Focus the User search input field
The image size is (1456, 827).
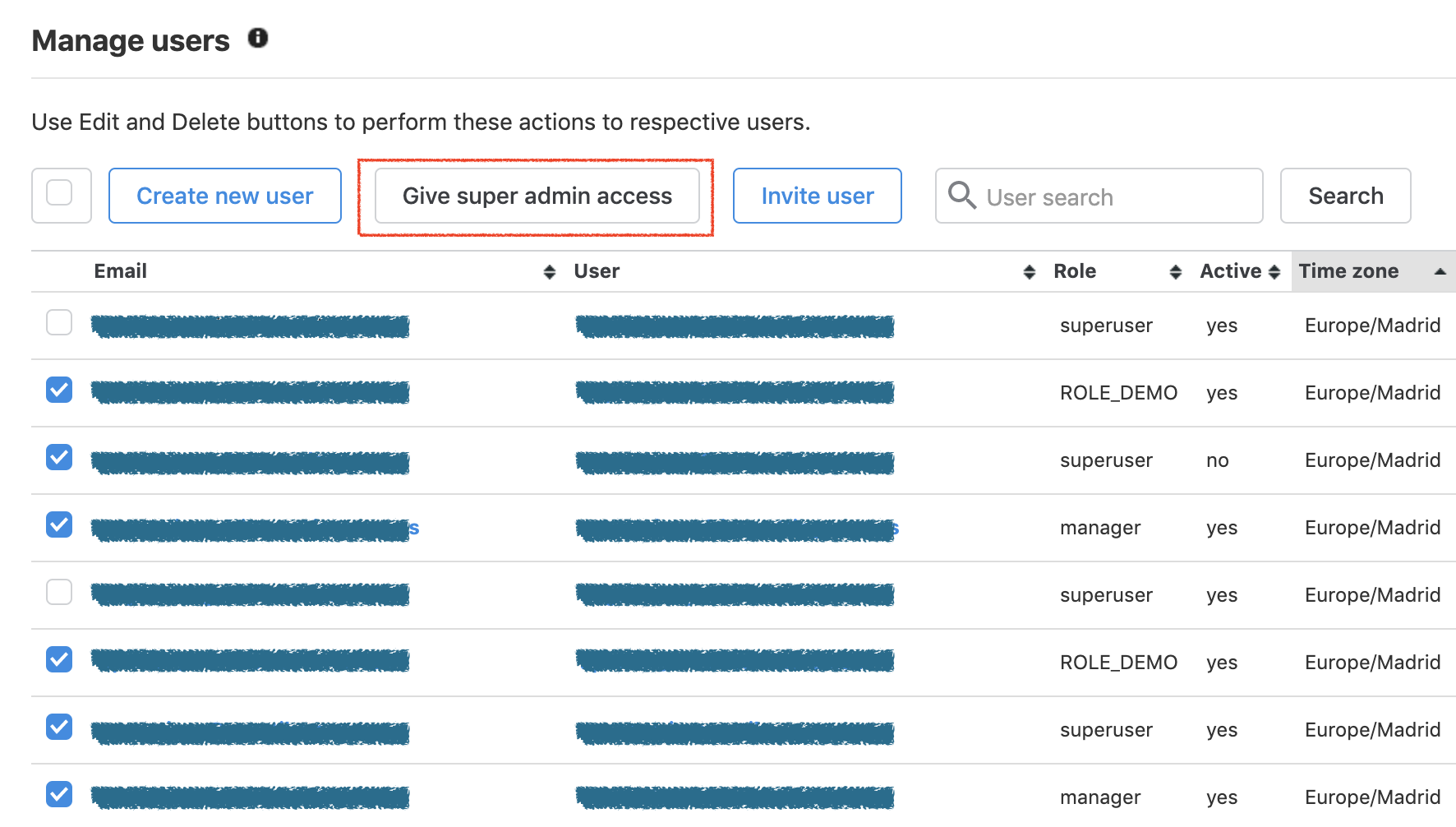(x=1099, y=196)
